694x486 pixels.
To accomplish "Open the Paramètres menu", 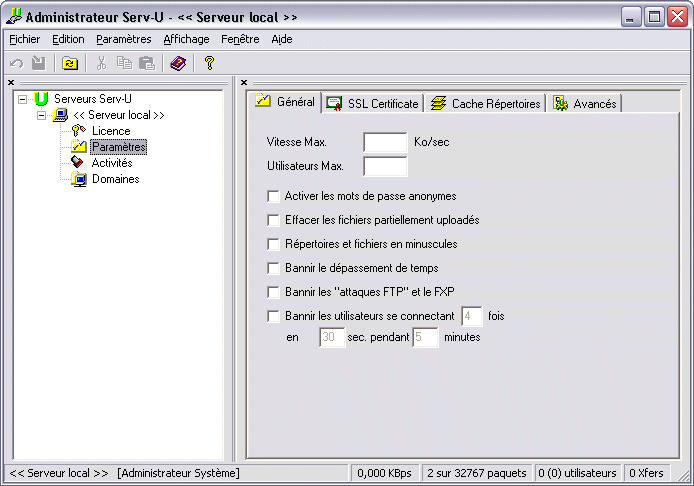I will coord(123,39).
